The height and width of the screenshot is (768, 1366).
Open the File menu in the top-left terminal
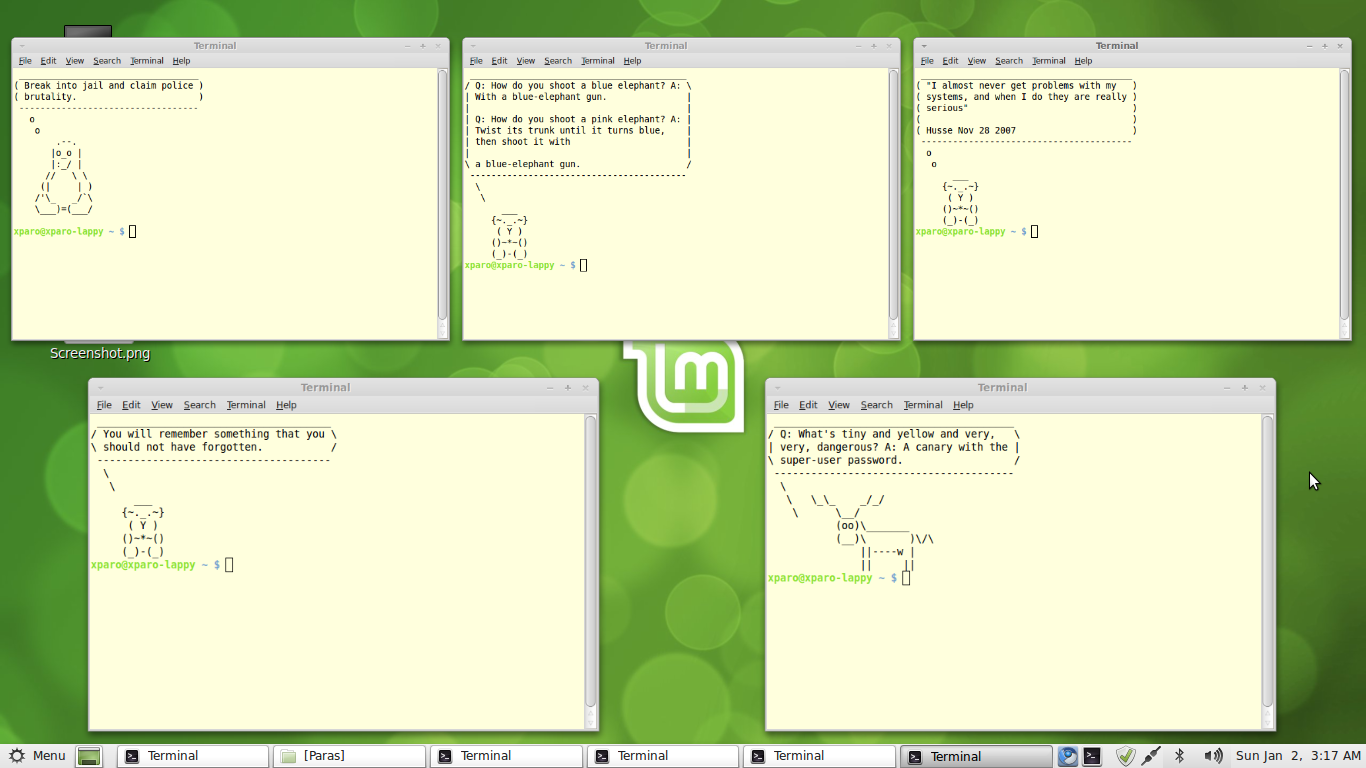(24, 60)
